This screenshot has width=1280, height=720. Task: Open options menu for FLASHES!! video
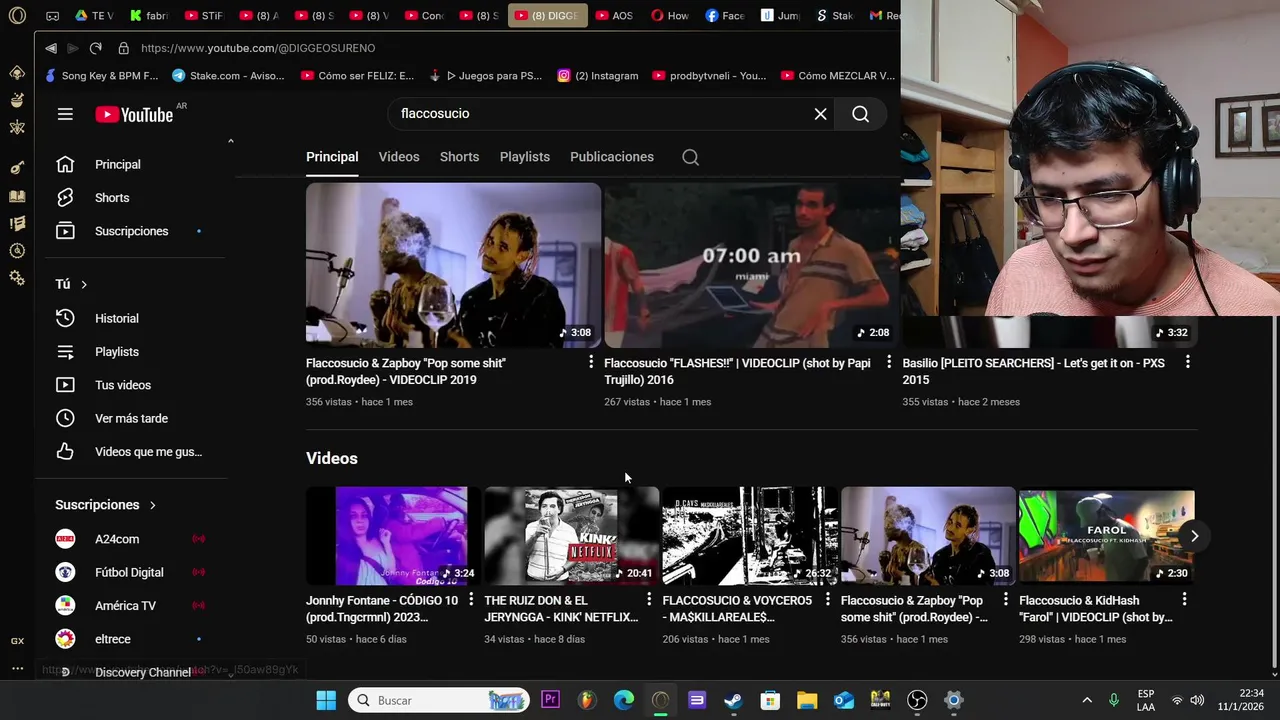point(888,362)
